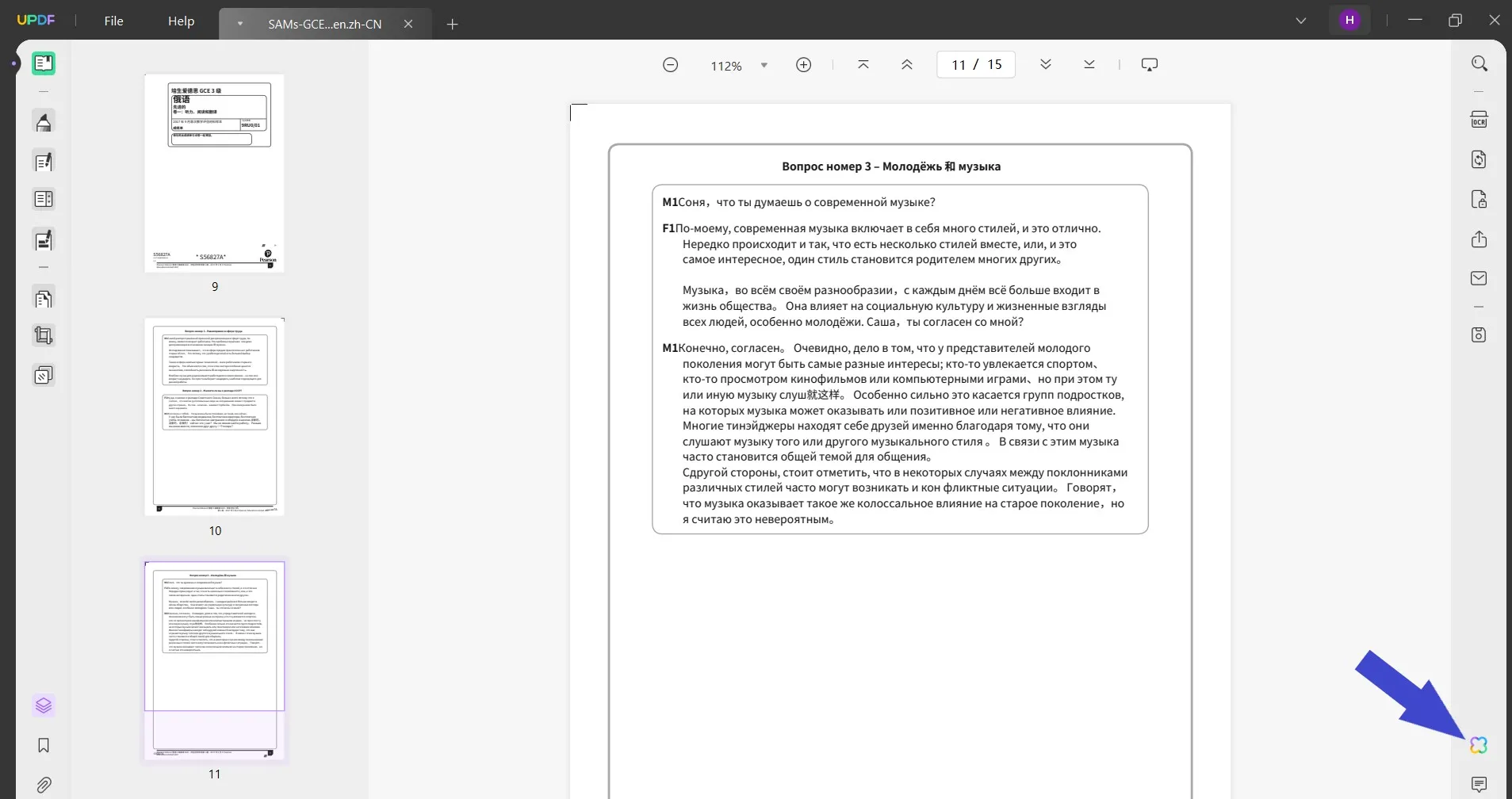This screenshot has height=799, width=1512.
Task: Click the line starting 'F1По-моему, современная музыка'
Action: [882, 228]
